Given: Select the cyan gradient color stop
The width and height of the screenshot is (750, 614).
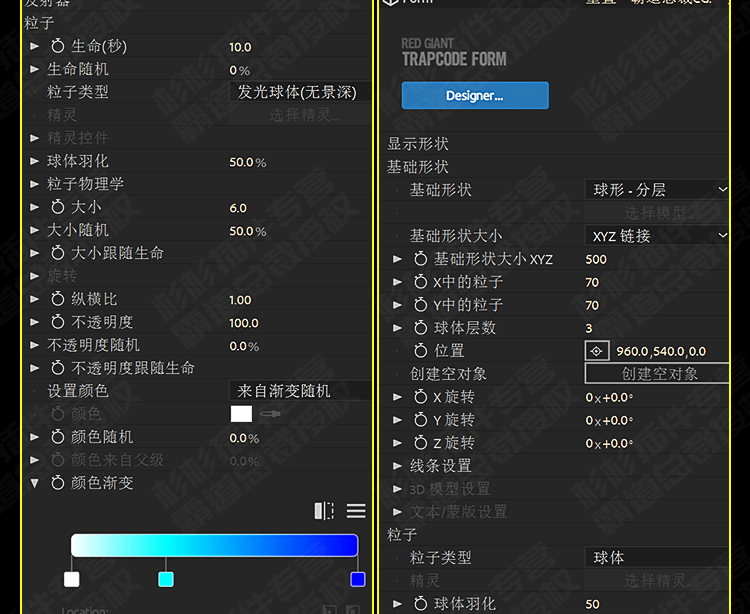Looking at the screenshot, I should point(166,579).
